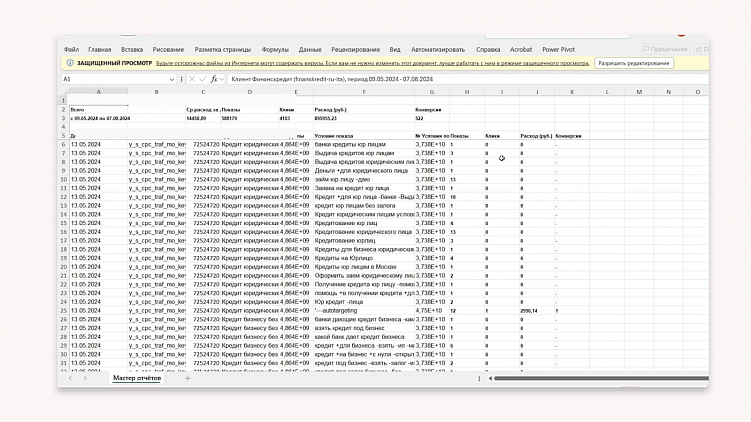Click the previous sheet navigation arrow

[x=70, y=378]
